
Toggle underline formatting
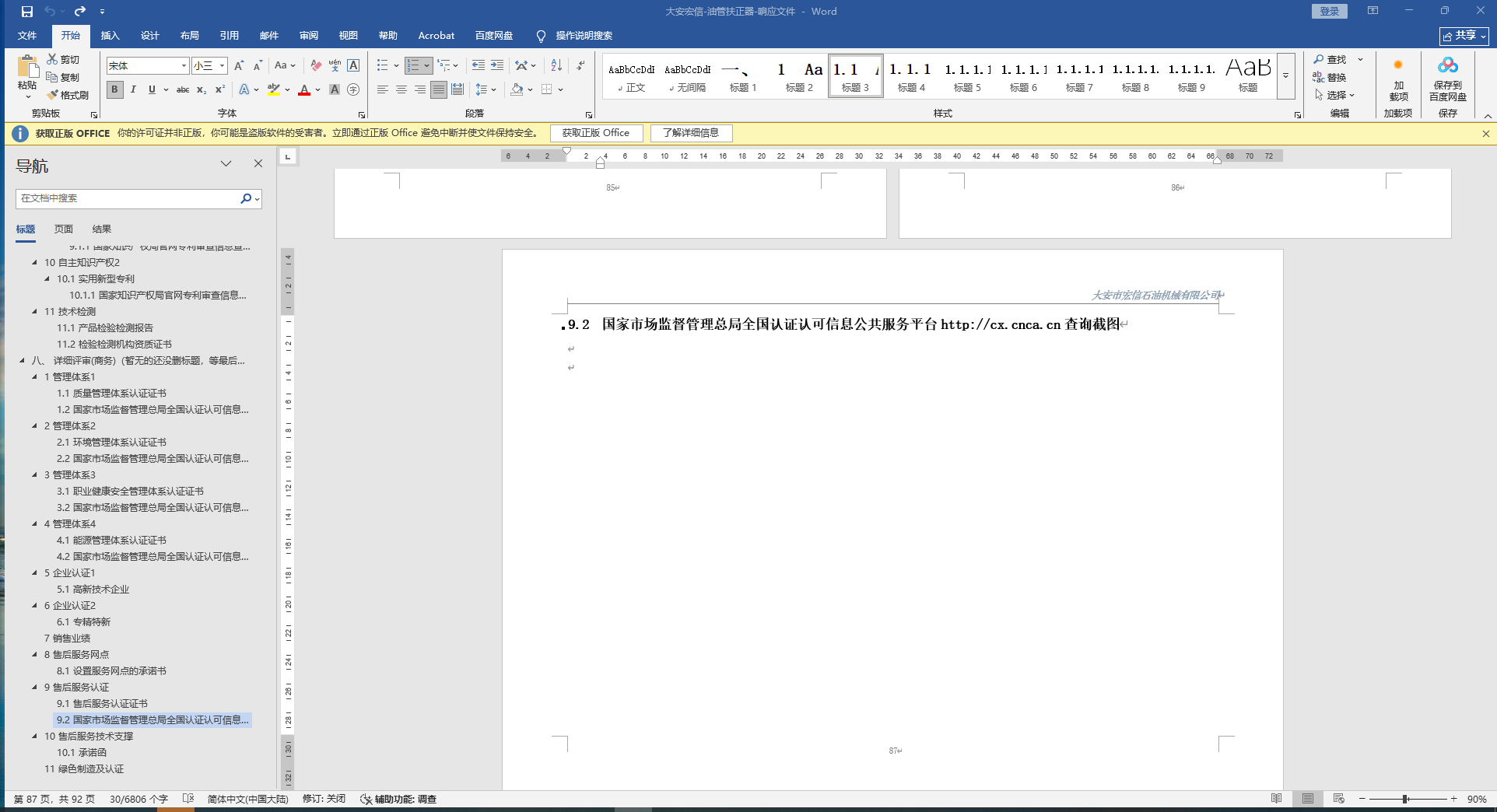pyautogui.click(x=152, y=89)
